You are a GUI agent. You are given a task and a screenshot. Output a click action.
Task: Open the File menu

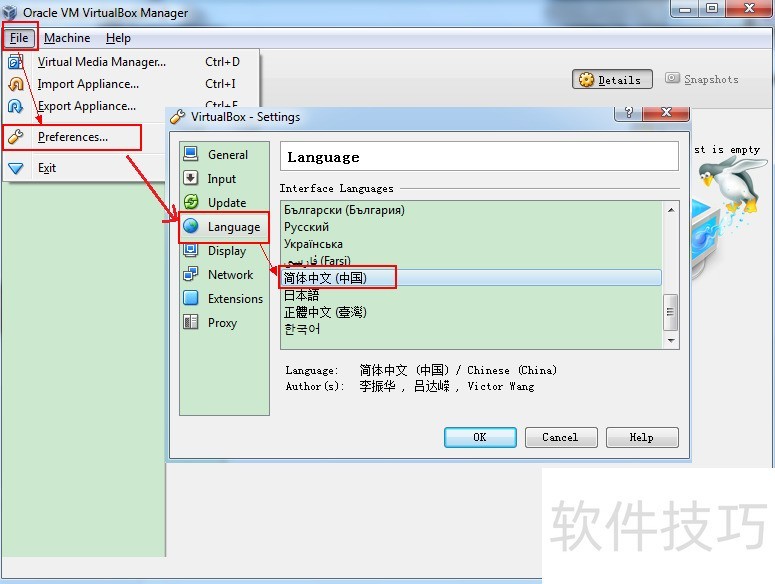click(19, 38)
